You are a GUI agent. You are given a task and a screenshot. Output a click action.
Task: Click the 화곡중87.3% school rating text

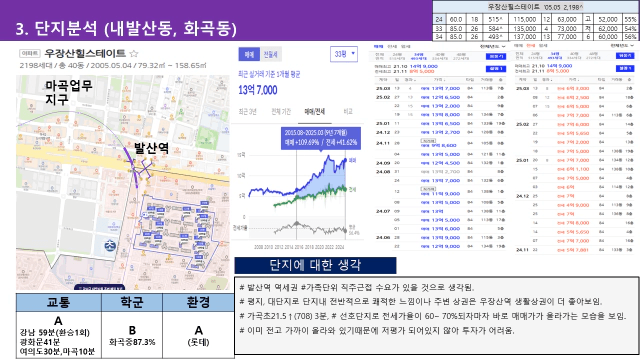132,342
